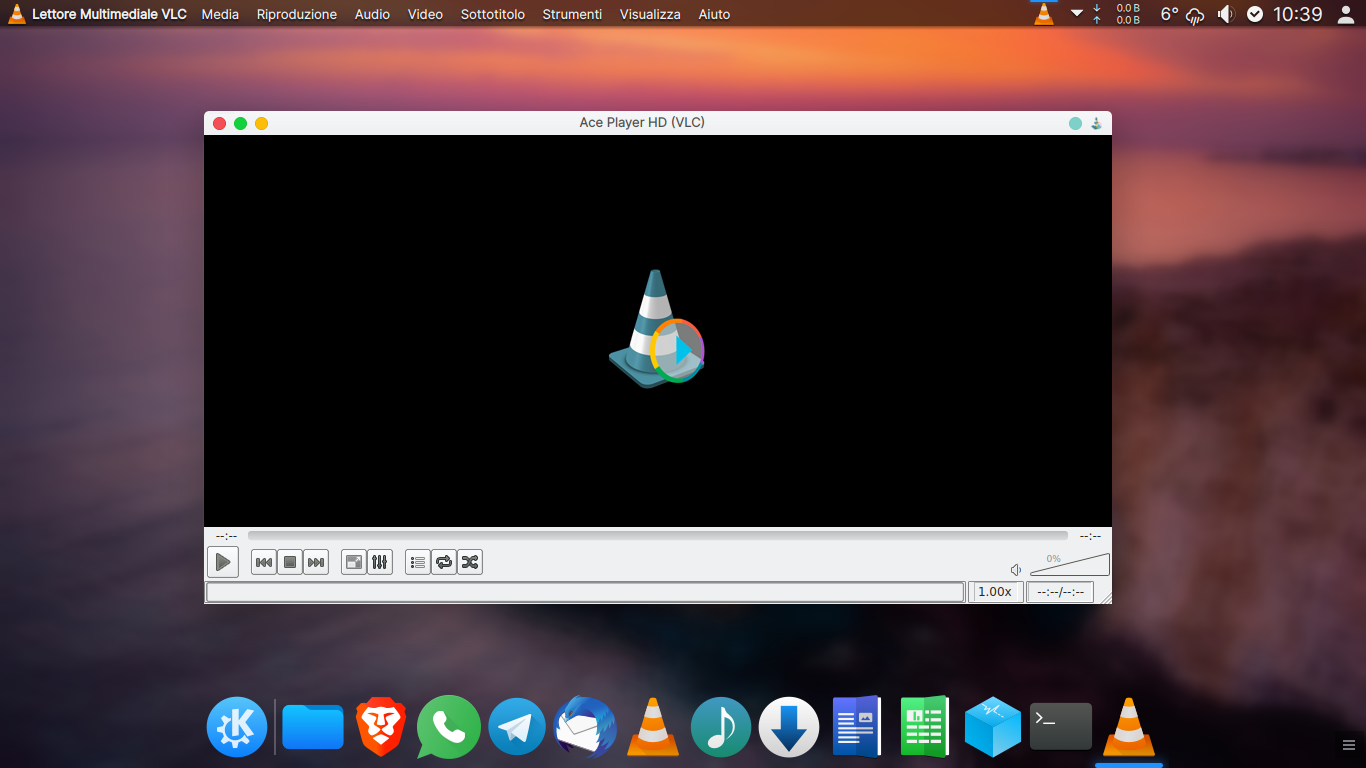Open the blue Files folder in dock
This screenshot has width=1366, height=768.
313,727
